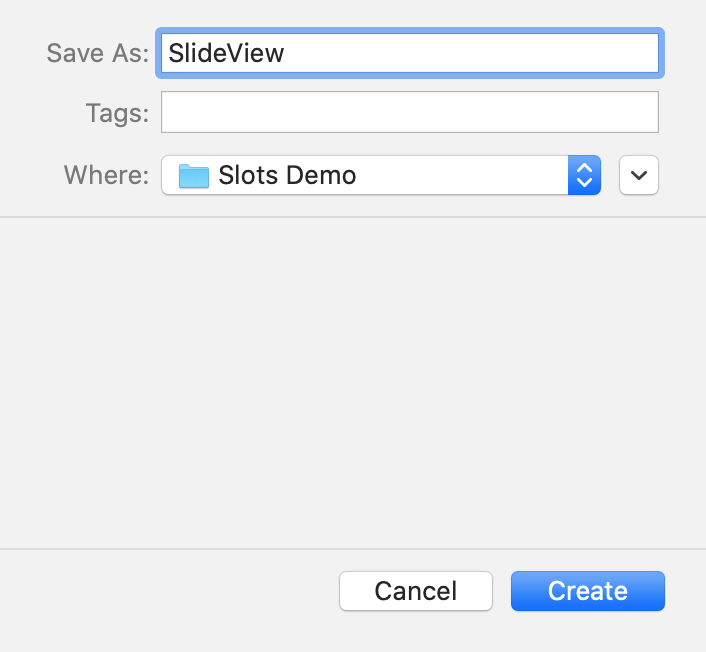Viewport: 706px width, 652px height.
Task: Expand the save dialog to full browser
Action: (x=638, y=175)
